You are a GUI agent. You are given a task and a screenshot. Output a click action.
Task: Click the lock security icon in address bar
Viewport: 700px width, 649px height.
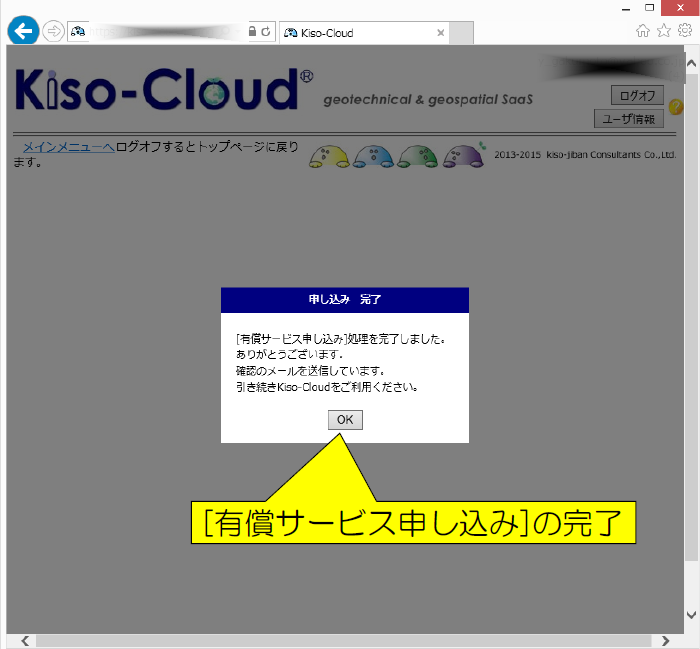click(x=252, y=32)
